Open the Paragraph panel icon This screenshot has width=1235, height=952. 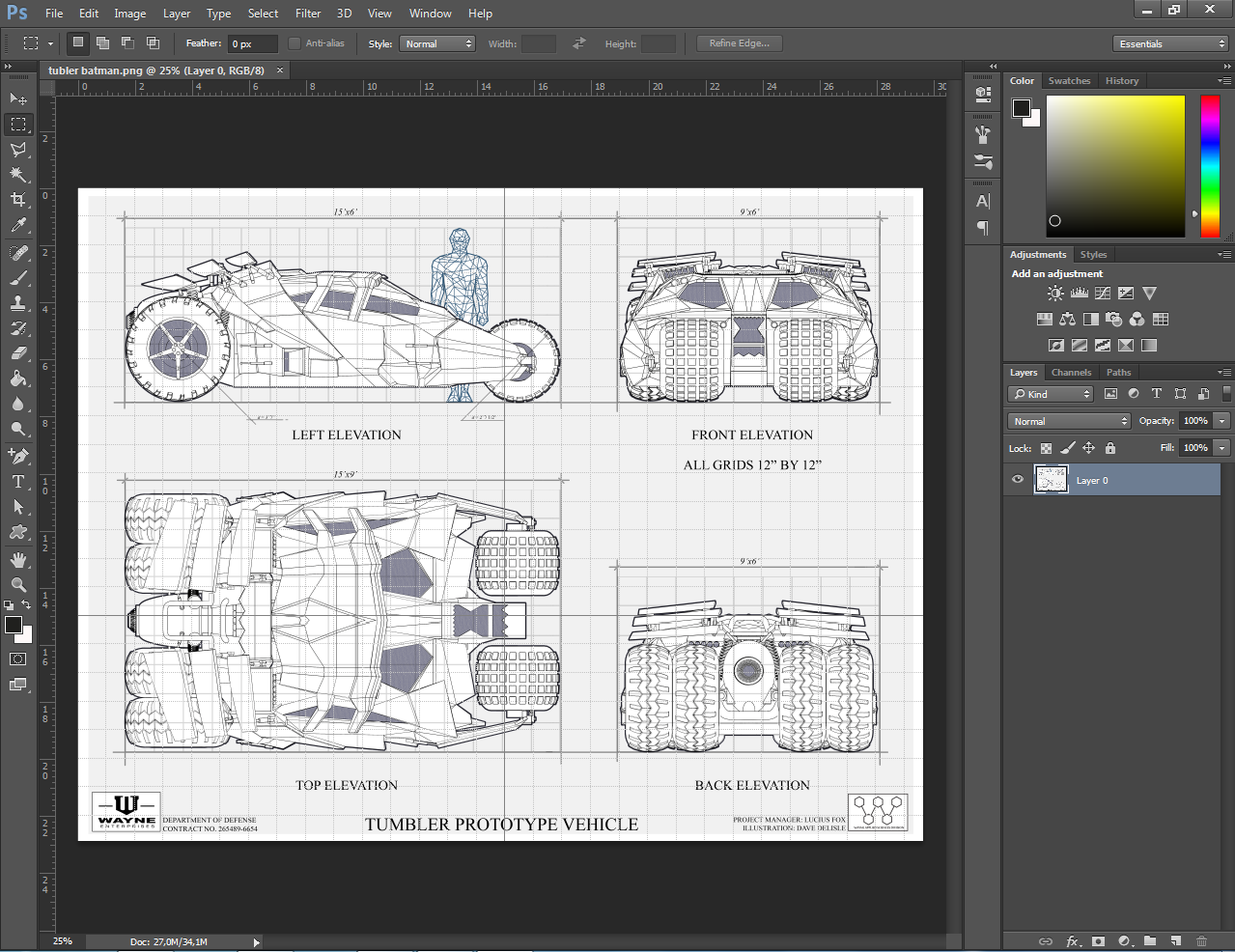[x=983, y=228]
